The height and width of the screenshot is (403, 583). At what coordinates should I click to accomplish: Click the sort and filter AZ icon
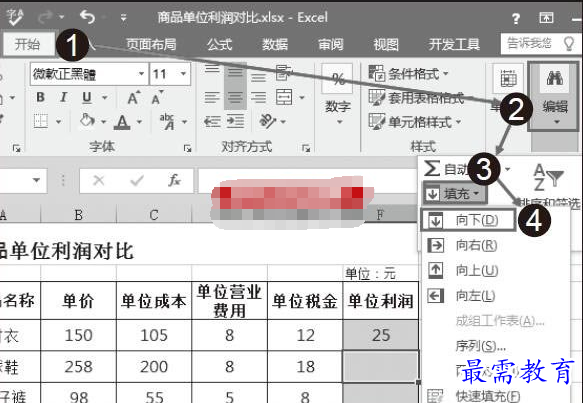click(x=549, y=177)
